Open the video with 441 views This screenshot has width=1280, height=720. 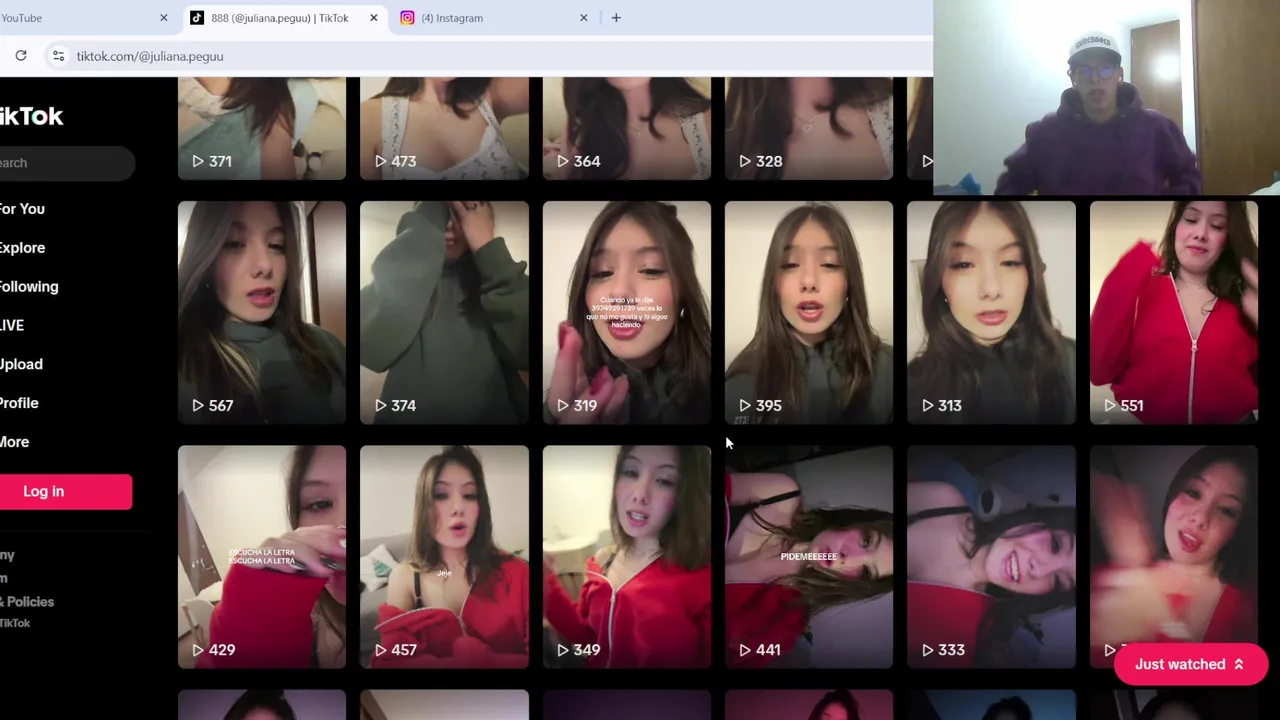coord(809,557)
